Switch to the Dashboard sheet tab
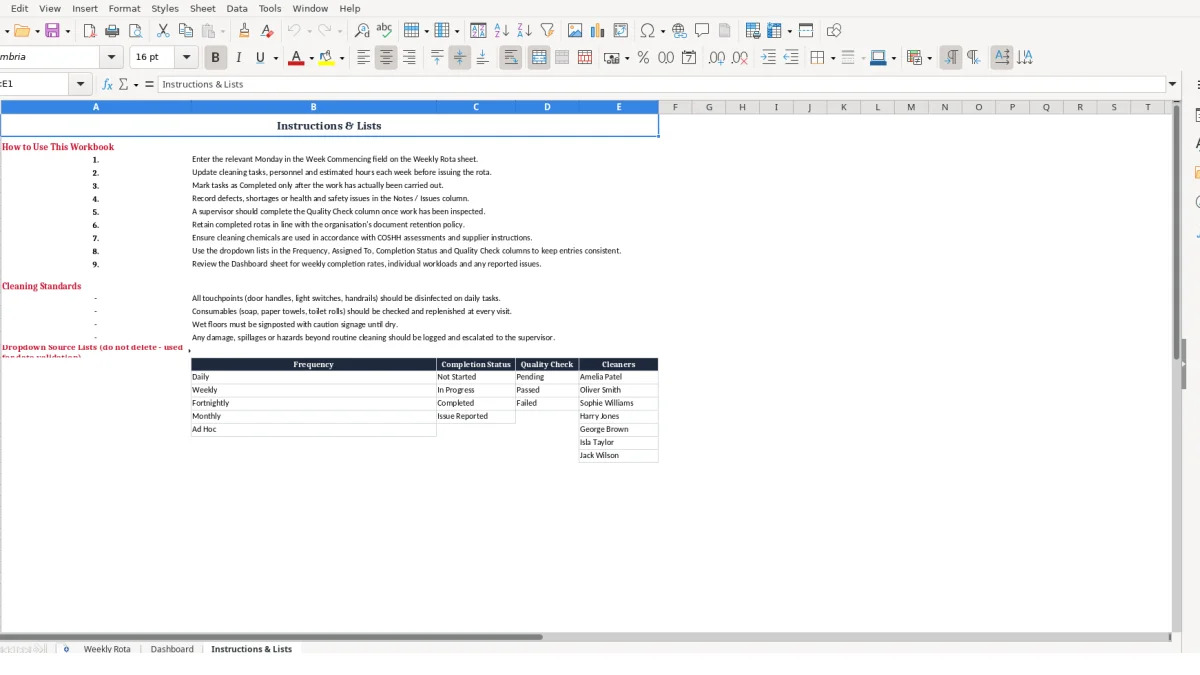 pos(172,649)
